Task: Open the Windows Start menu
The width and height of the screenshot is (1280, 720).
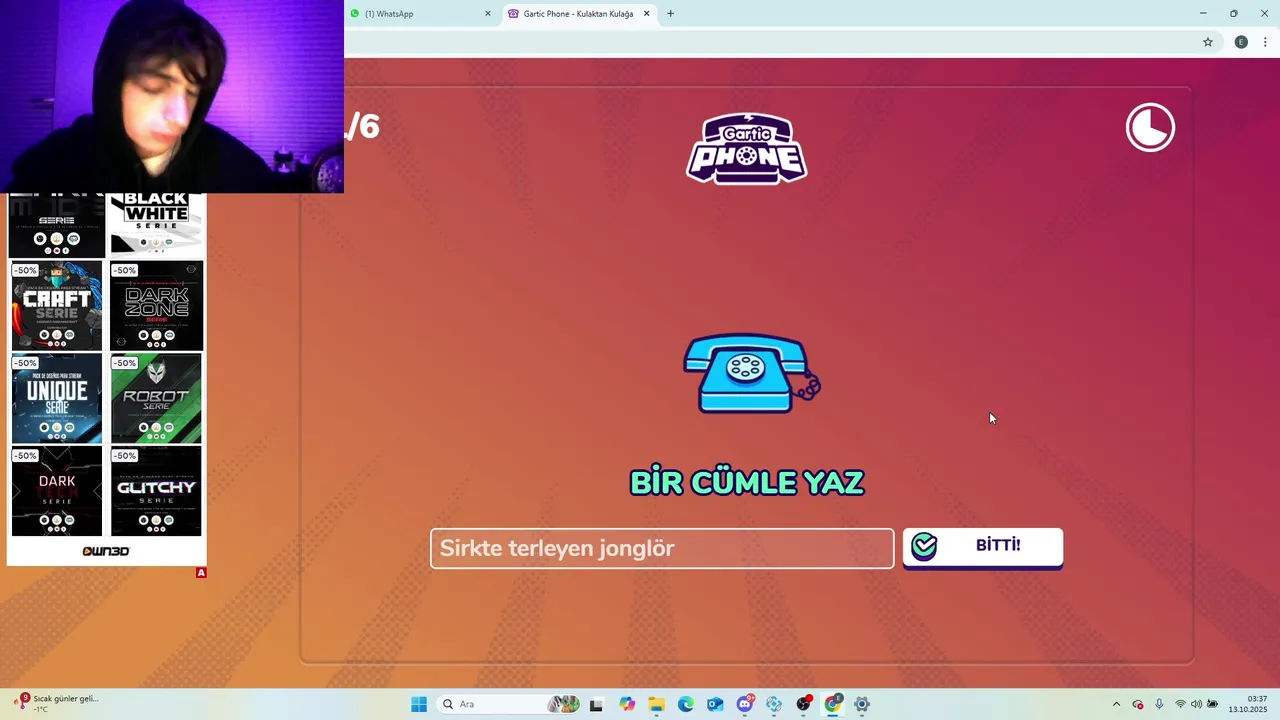Action: click(x=419, y=704)
